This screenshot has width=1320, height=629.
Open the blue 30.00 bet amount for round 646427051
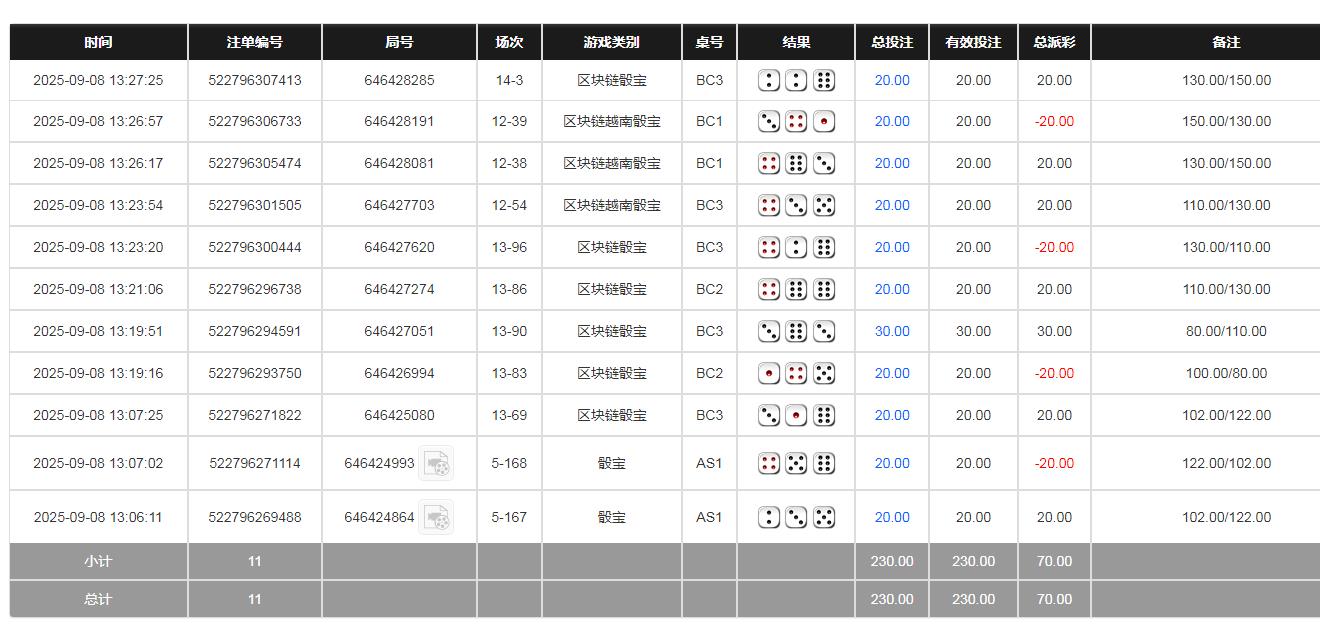[891, 331]
